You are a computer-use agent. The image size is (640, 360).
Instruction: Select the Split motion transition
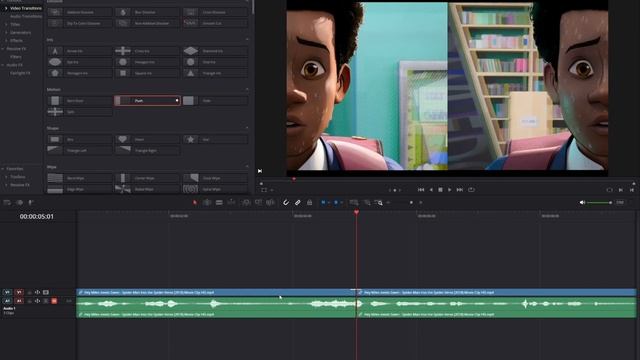click(80, 111)
